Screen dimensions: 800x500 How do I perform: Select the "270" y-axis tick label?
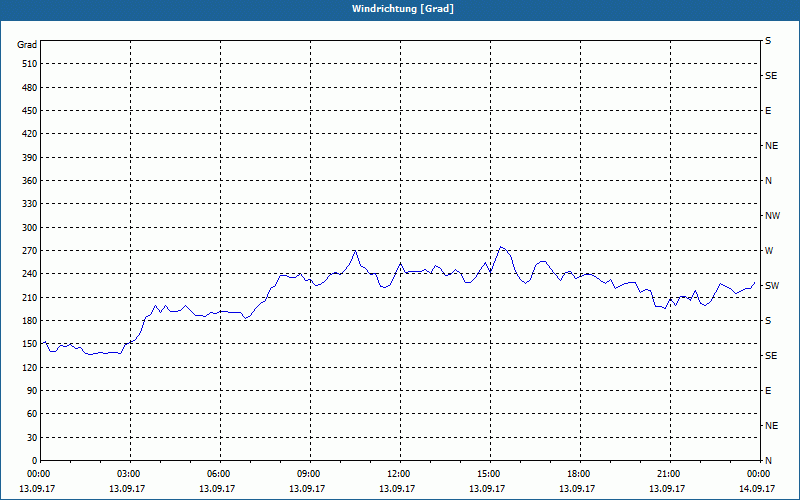29,251
